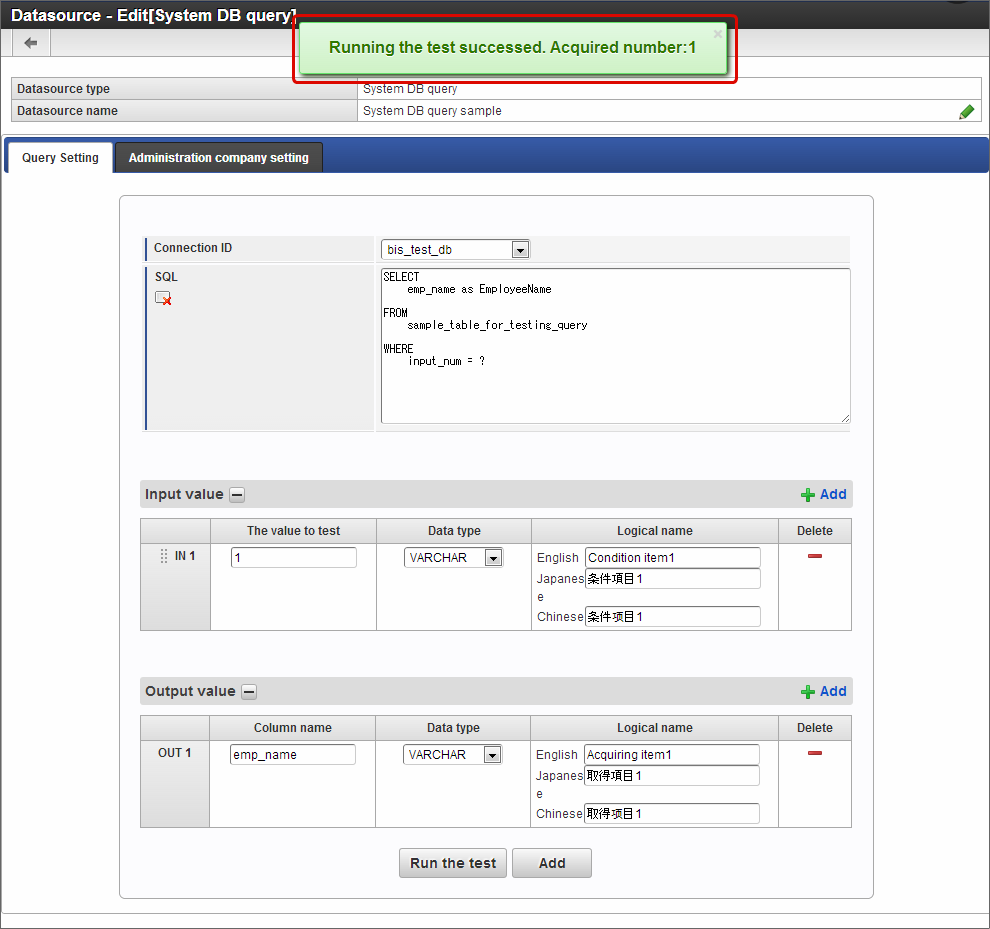Edit the emp_name column name field
Screen dimensions: 990x929
coord(292,755)
